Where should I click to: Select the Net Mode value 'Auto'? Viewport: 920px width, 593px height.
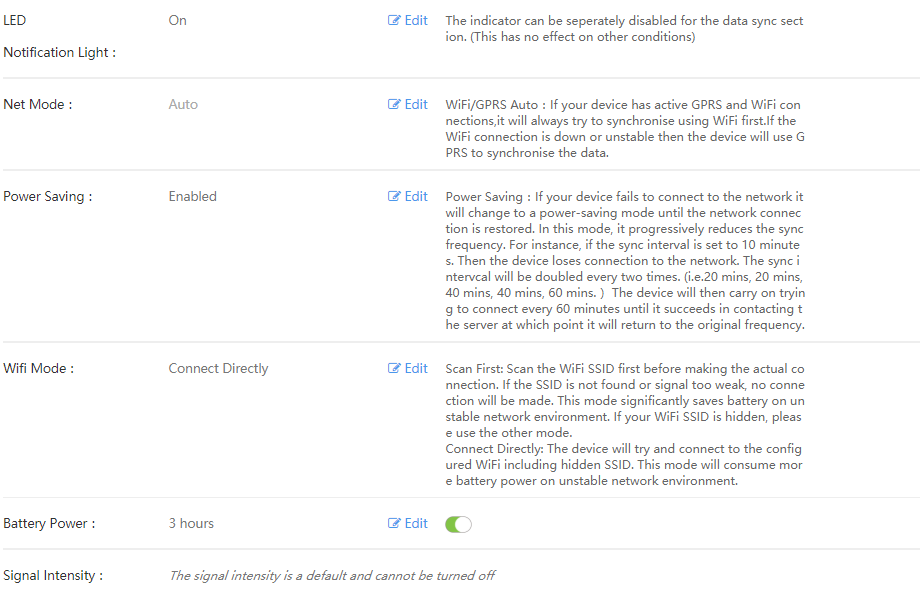[x=183, y=104]
